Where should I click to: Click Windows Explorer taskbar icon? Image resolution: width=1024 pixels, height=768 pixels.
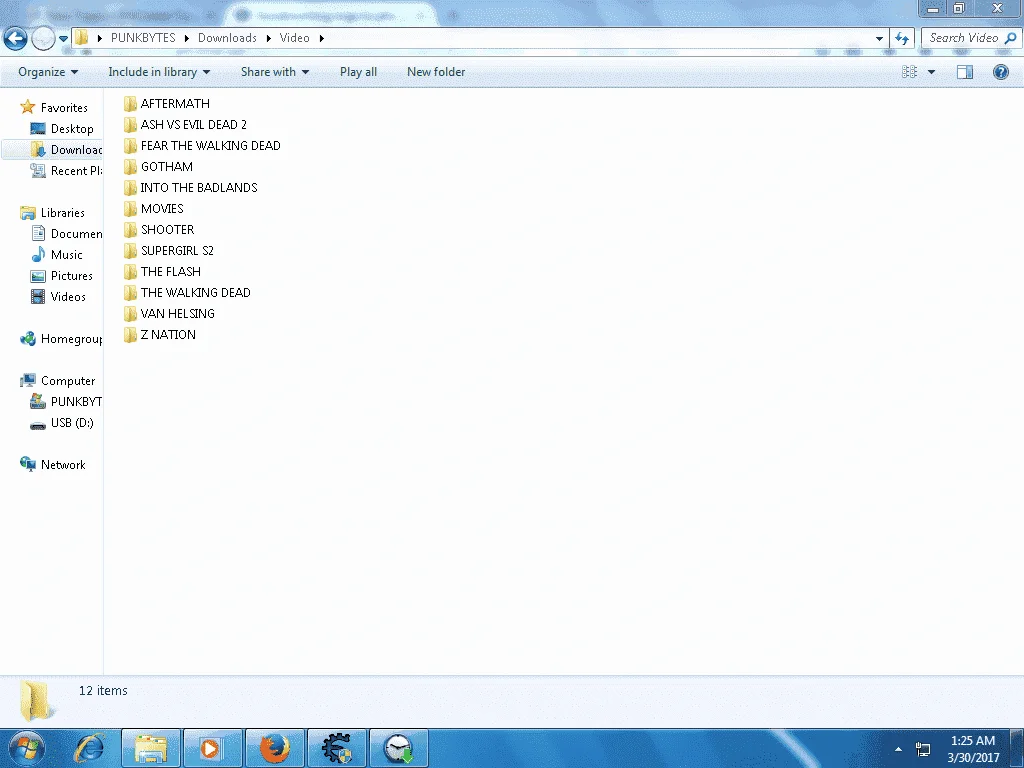151,748
